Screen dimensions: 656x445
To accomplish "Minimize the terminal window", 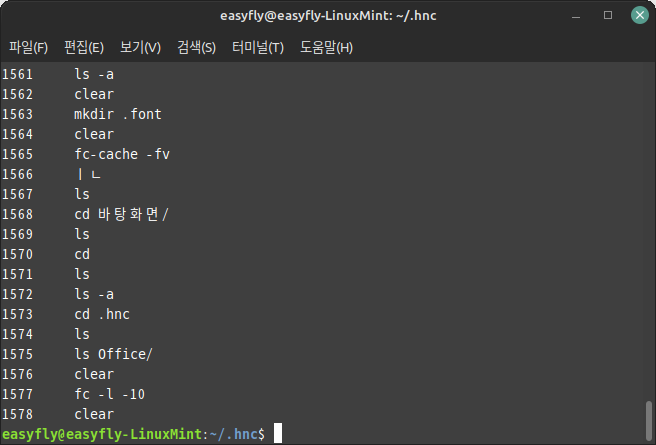I will [x=576, y=16].
